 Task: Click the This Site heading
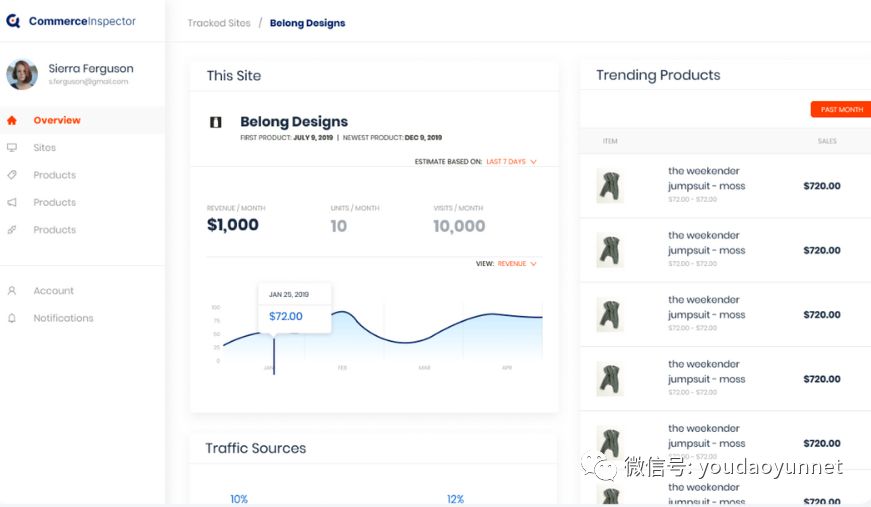(234, 76)
